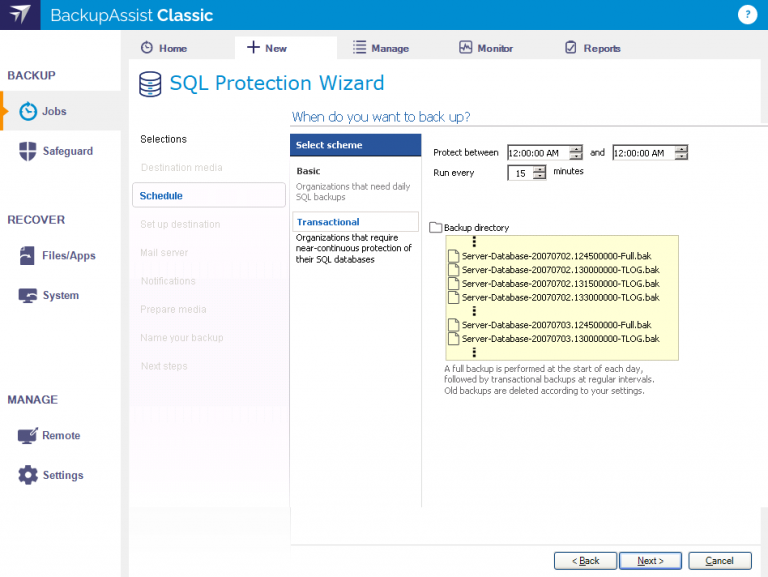Viewport: 768px width, 577px height.
Task: Open System recovery in sidebar
Action: (x=60, y=296)
